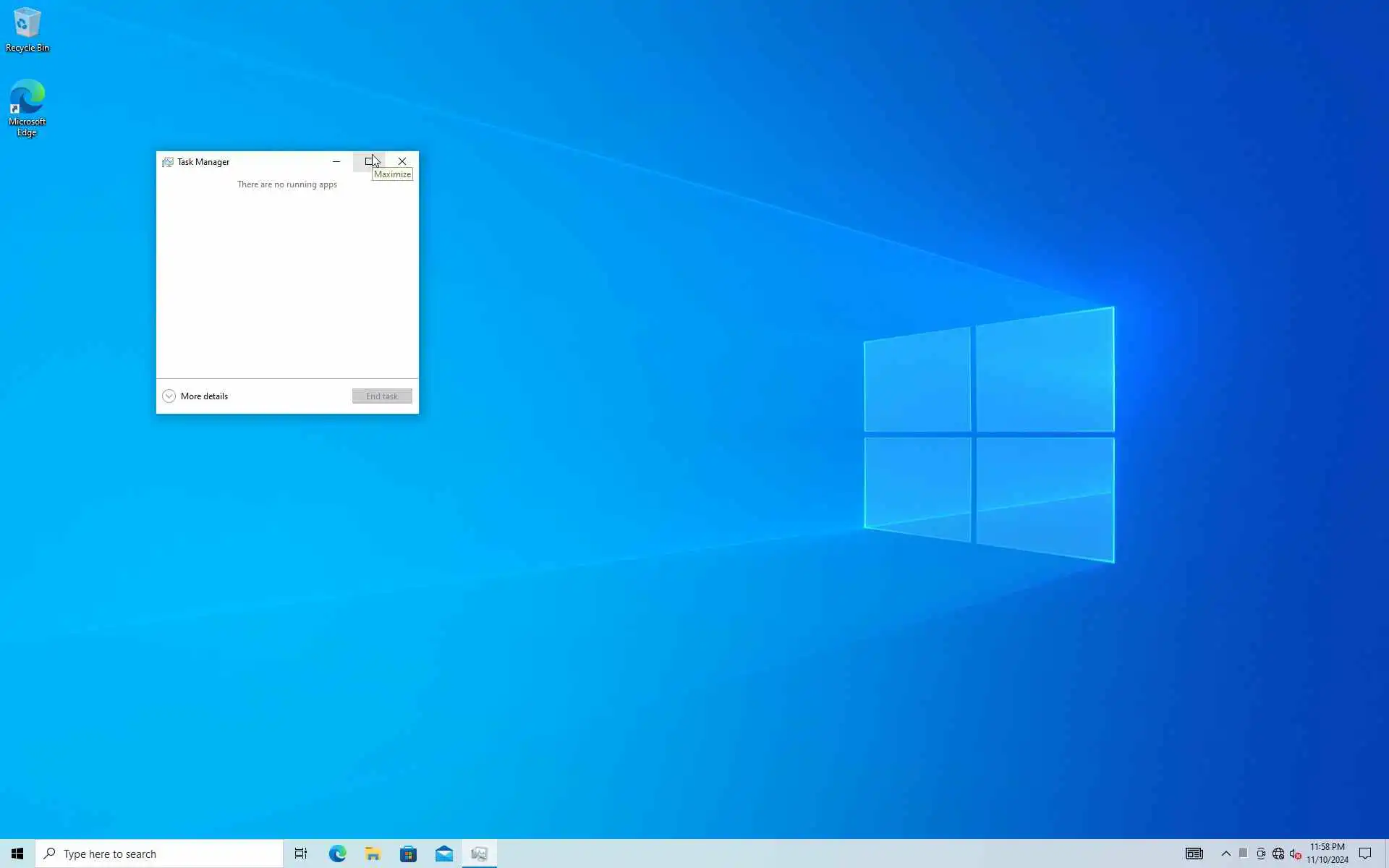Select the Microsoft Edge desktop shortcut
The image size is (1389, 868).
click(27, 107)
